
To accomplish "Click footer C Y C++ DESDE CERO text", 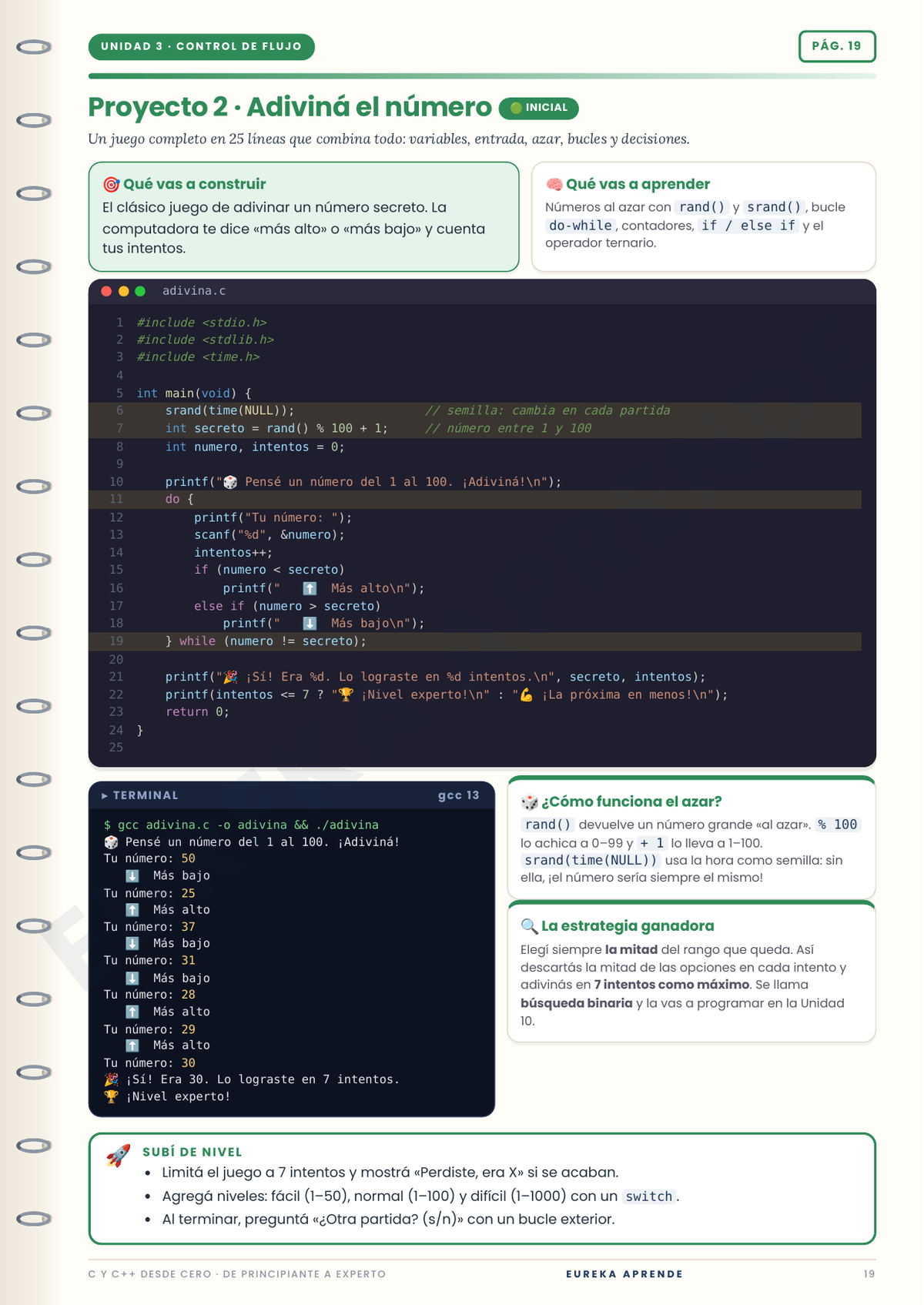I will click(237, 1274).
